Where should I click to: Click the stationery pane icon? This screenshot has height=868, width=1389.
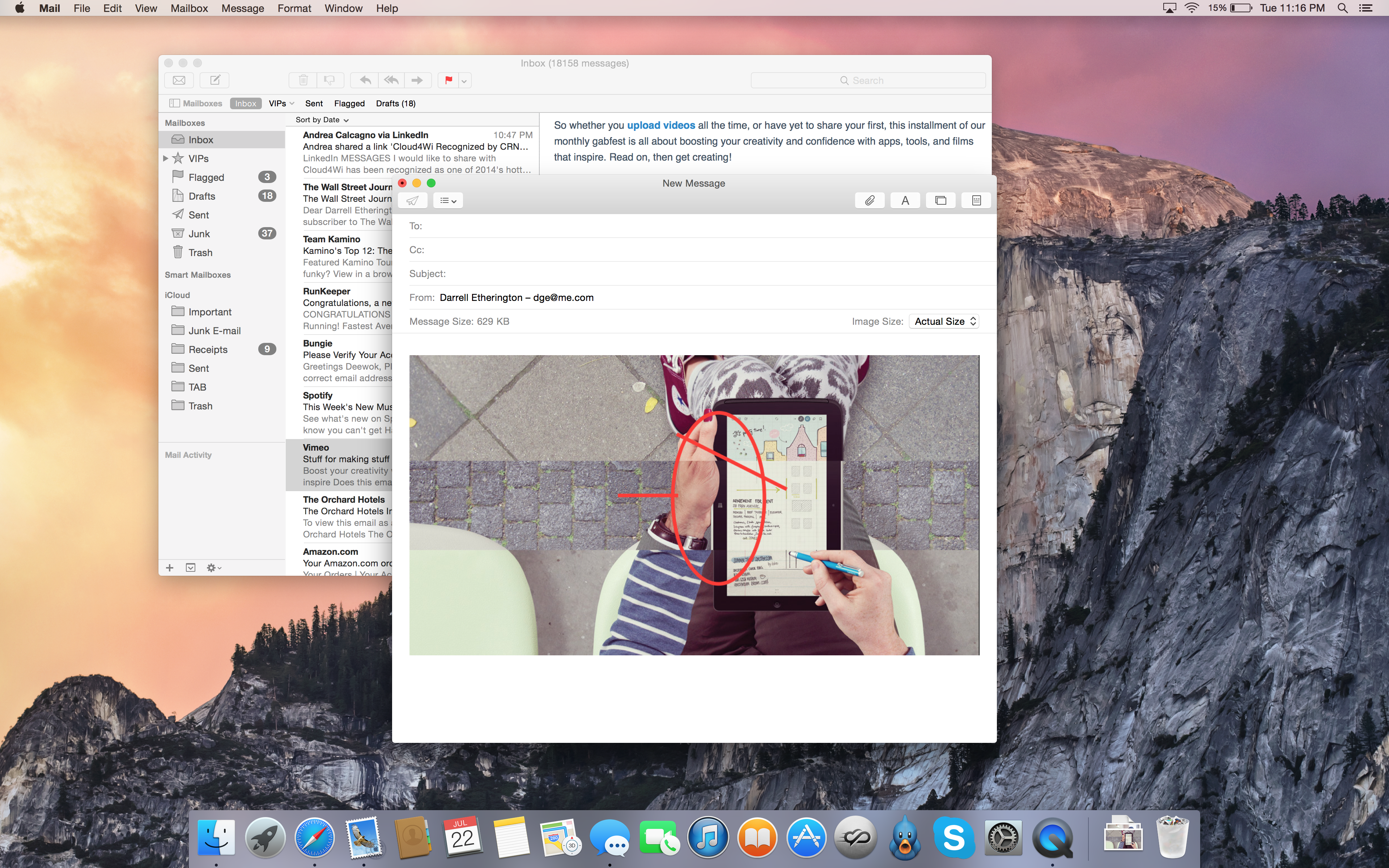click(976, 200)
